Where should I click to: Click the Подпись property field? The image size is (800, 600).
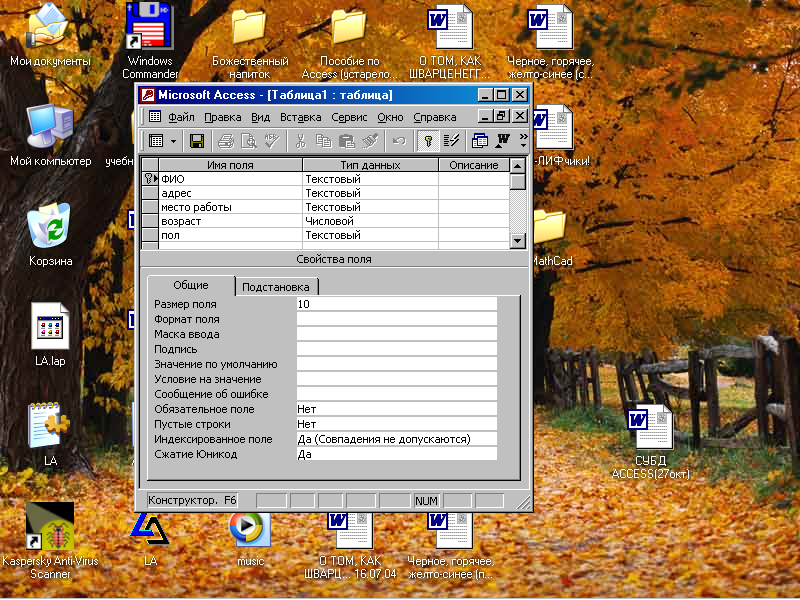pos(396,349)
